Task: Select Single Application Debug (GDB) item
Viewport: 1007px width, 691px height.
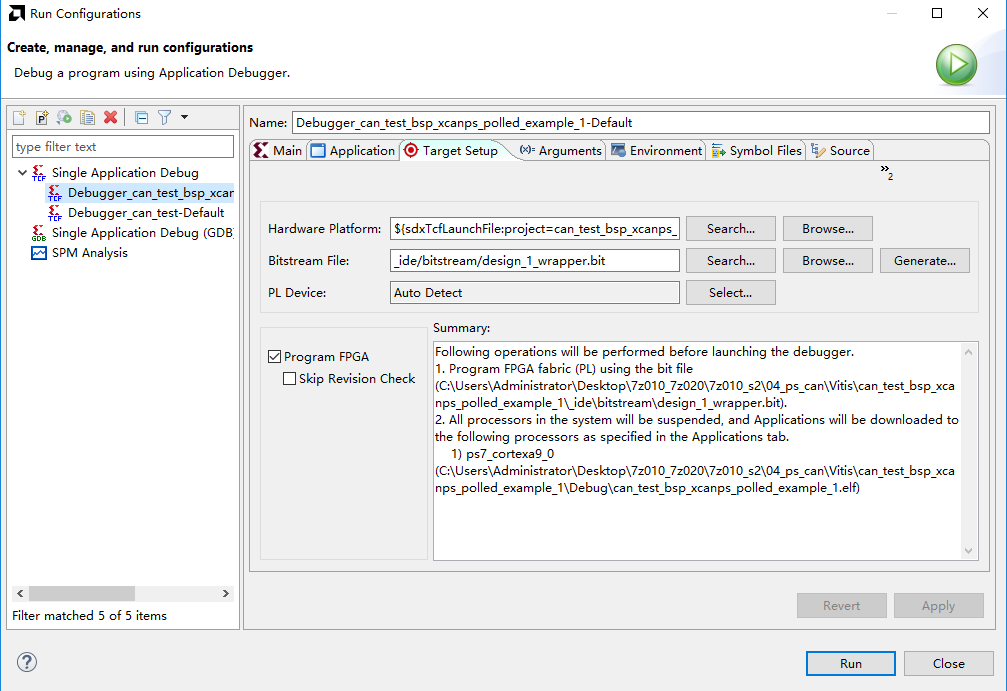Action: tap(142, 232)
